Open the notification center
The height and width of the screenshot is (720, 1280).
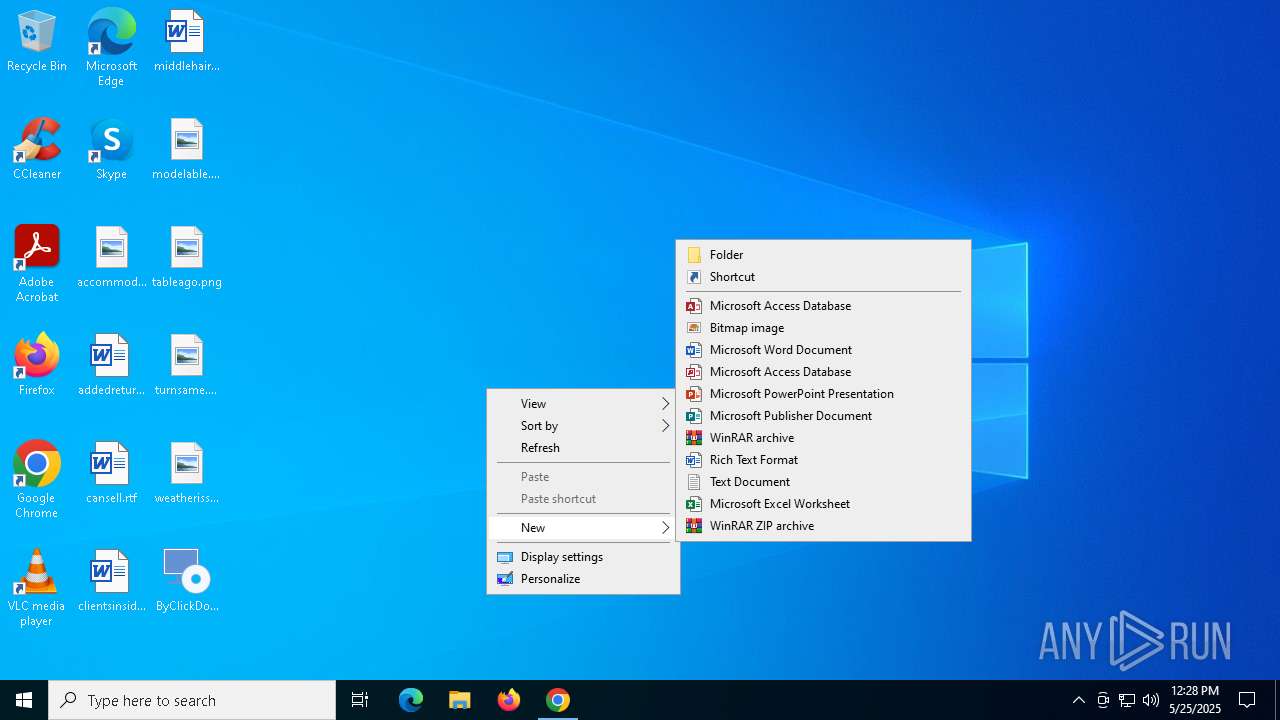[x=1247, y=700]
